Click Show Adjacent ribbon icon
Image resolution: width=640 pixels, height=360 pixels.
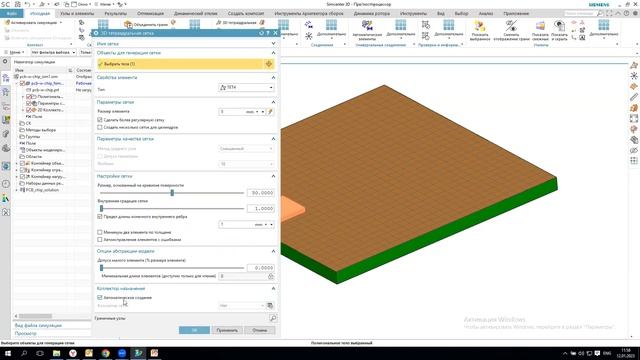pyautogui.click(x=540, y=27)
